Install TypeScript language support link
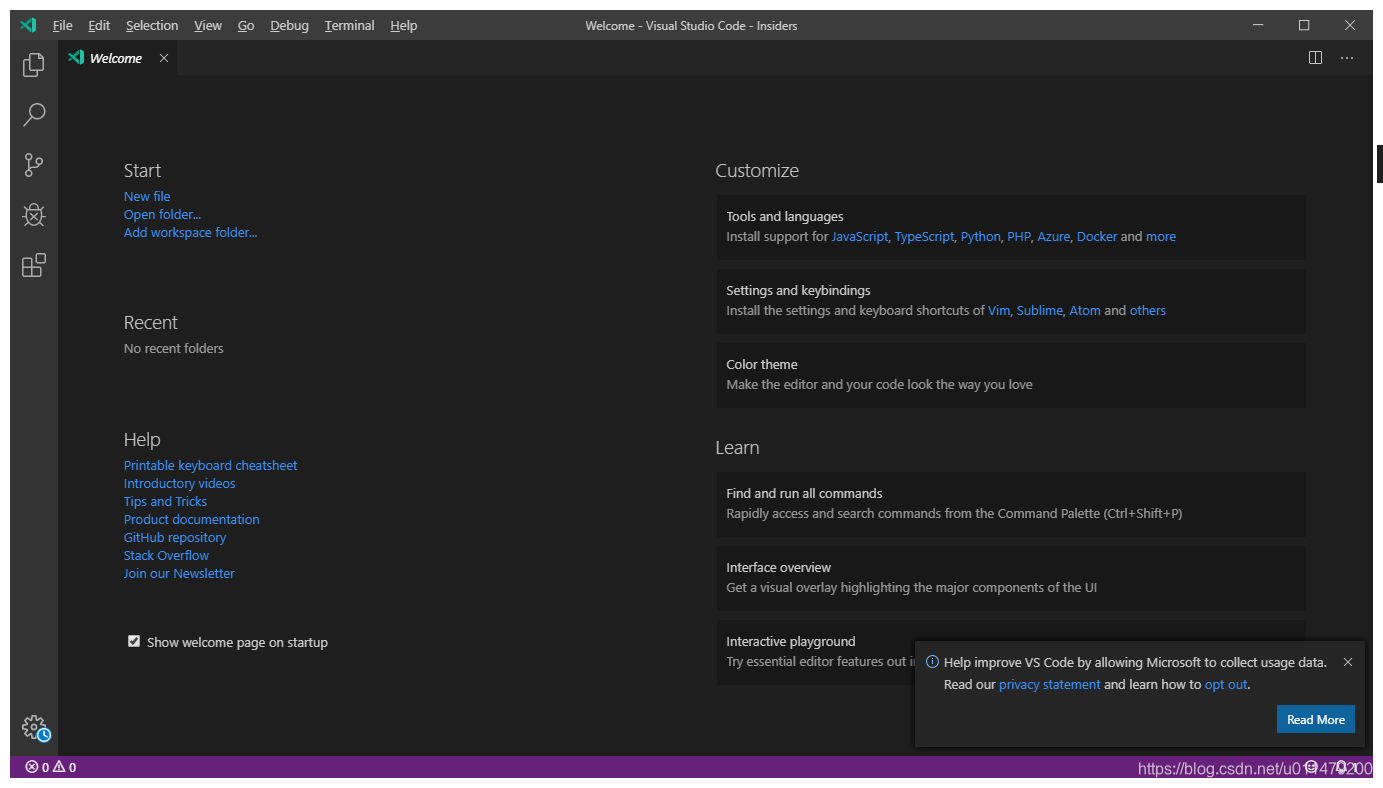The width and height of the screenshot is (1383, 788). coord(924,236)
